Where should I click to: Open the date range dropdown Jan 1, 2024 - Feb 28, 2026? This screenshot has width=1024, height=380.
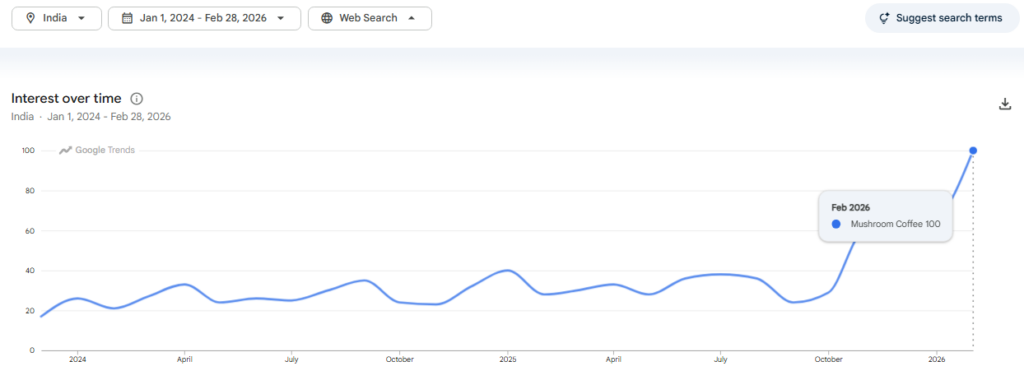(x=204, y=18)
